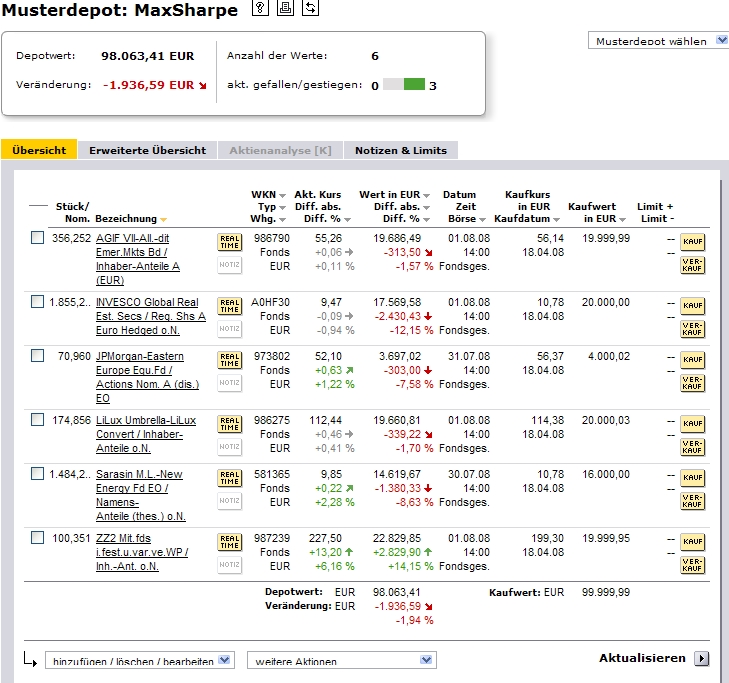This screenshot has width=729, height=683.
Task: Click the refresh icon beside the depot title
Action: point(309,9)
